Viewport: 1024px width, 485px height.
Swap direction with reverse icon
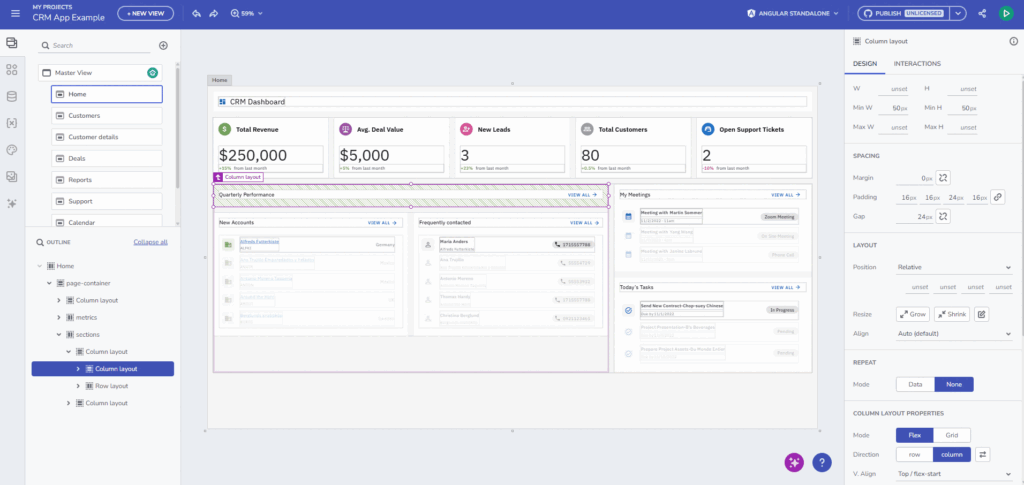[982, 454]
